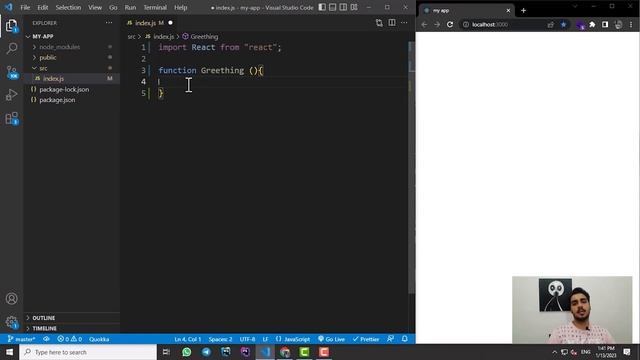Image resolution: width=640 pixels, height=360 pixels.
Task: Bookmark this page star icon
Action: pos(563,24)
